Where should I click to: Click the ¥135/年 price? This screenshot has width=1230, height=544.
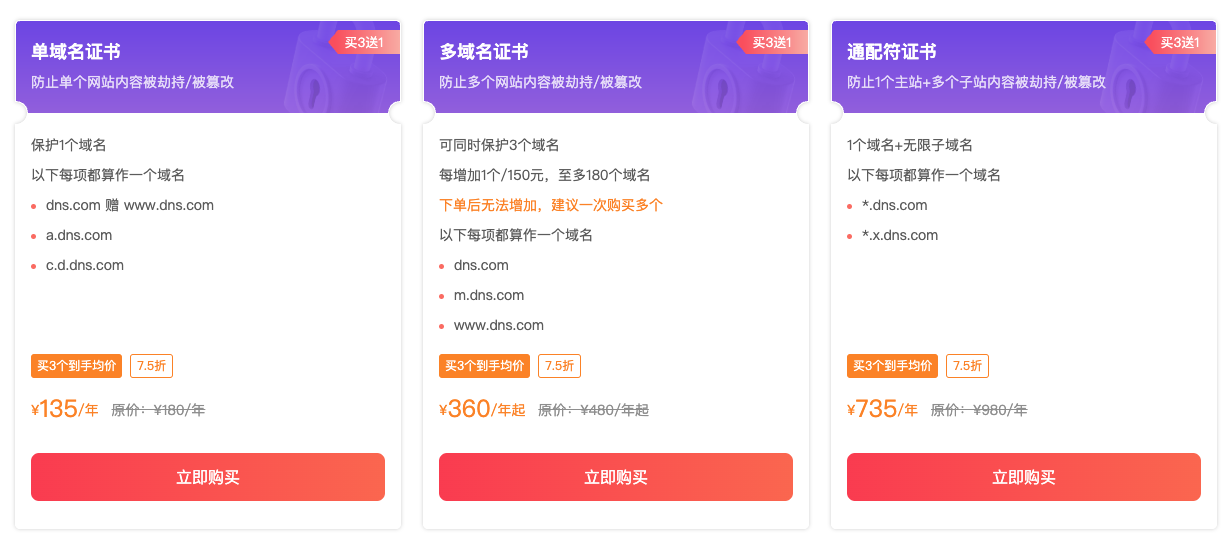pyautogui.click(x=65, y=409)
